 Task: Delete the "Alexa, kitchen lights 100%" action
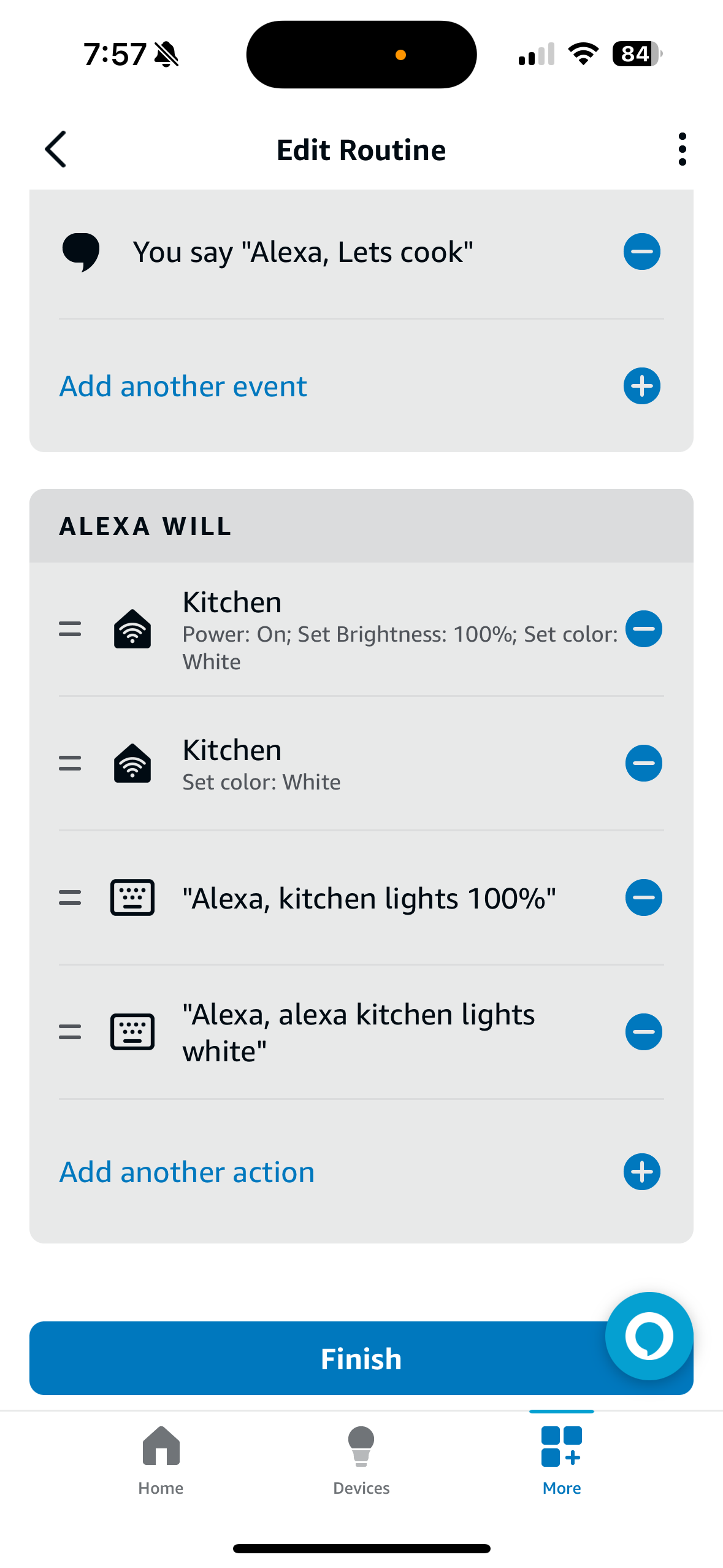coord(643,897)
